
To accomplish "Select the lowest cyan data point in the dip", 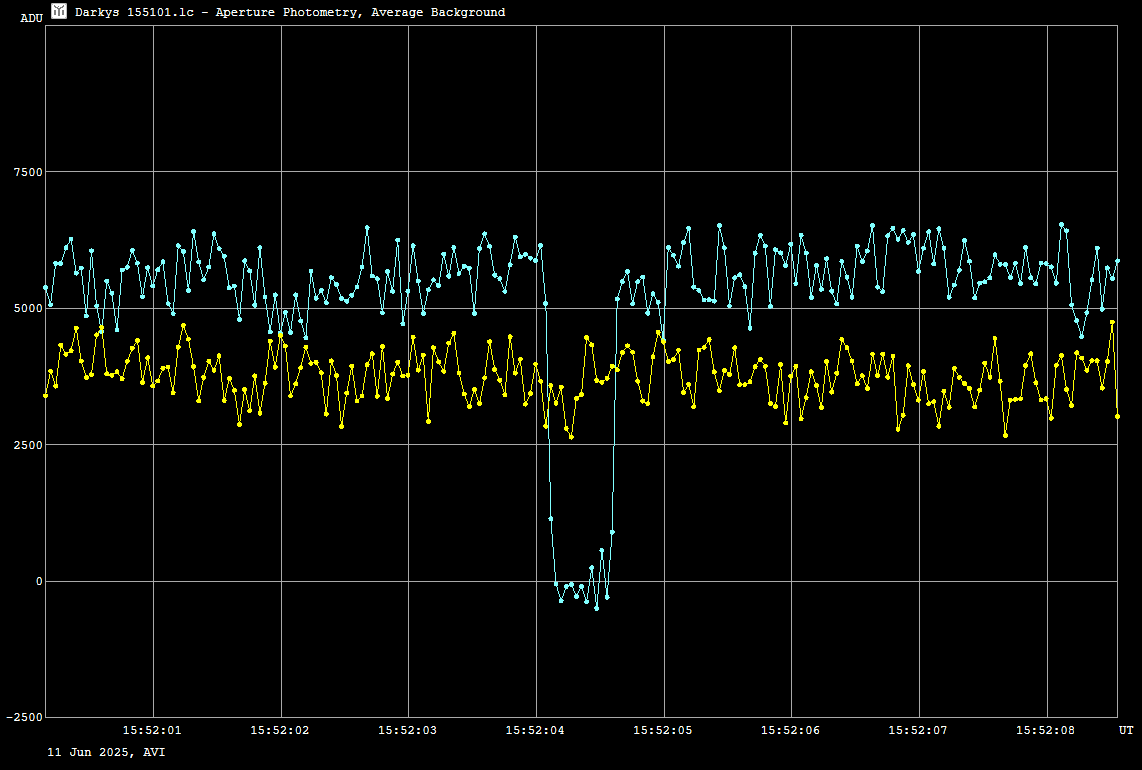I will coord(597,608).
